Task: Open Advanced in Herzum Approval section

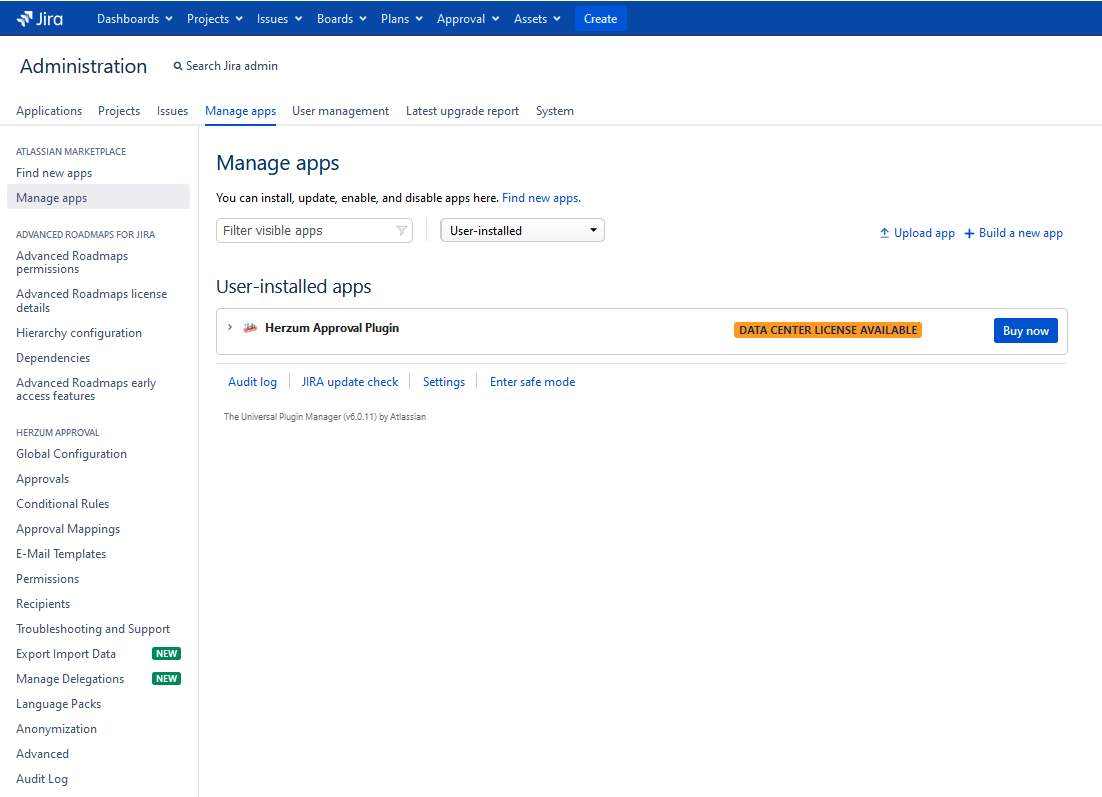Action: click(x=42, y=753)
